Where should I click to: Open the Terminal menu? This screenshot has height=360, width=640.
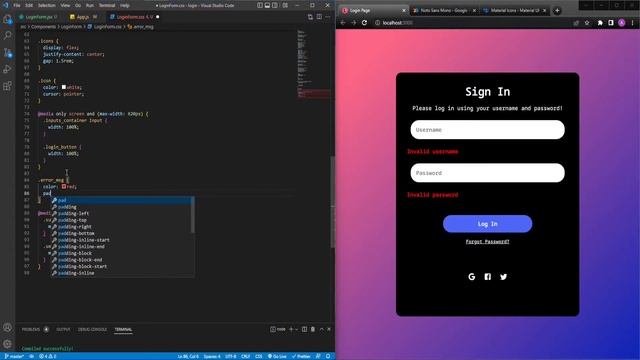click(107, 5)
